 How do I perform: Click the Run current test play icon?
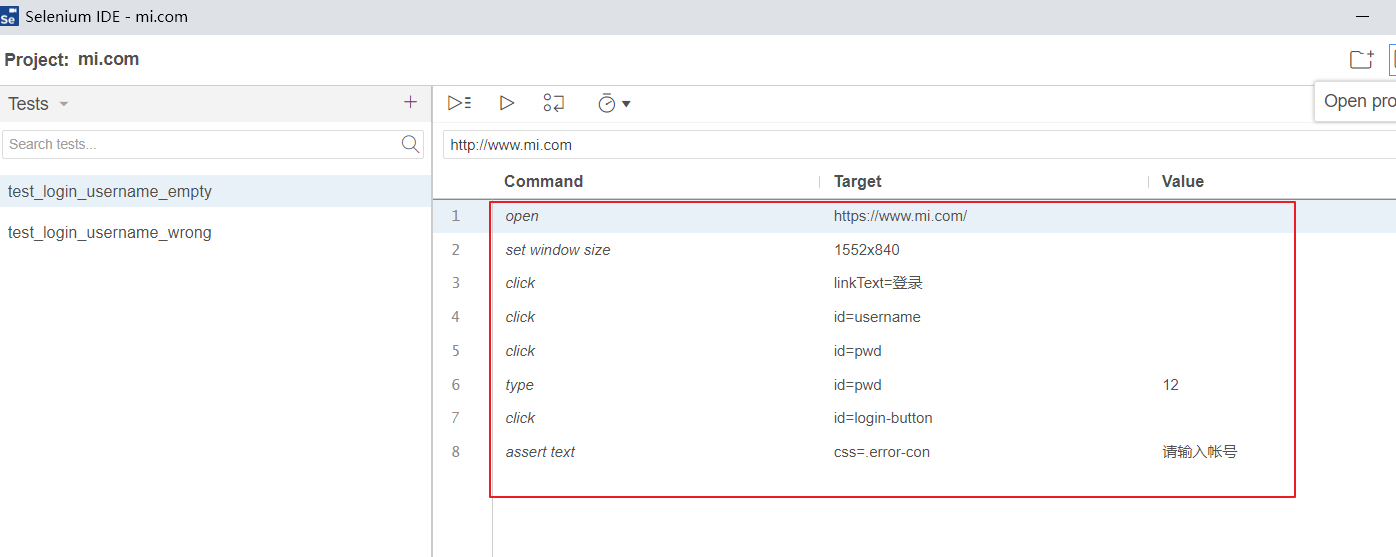point(507,103)
